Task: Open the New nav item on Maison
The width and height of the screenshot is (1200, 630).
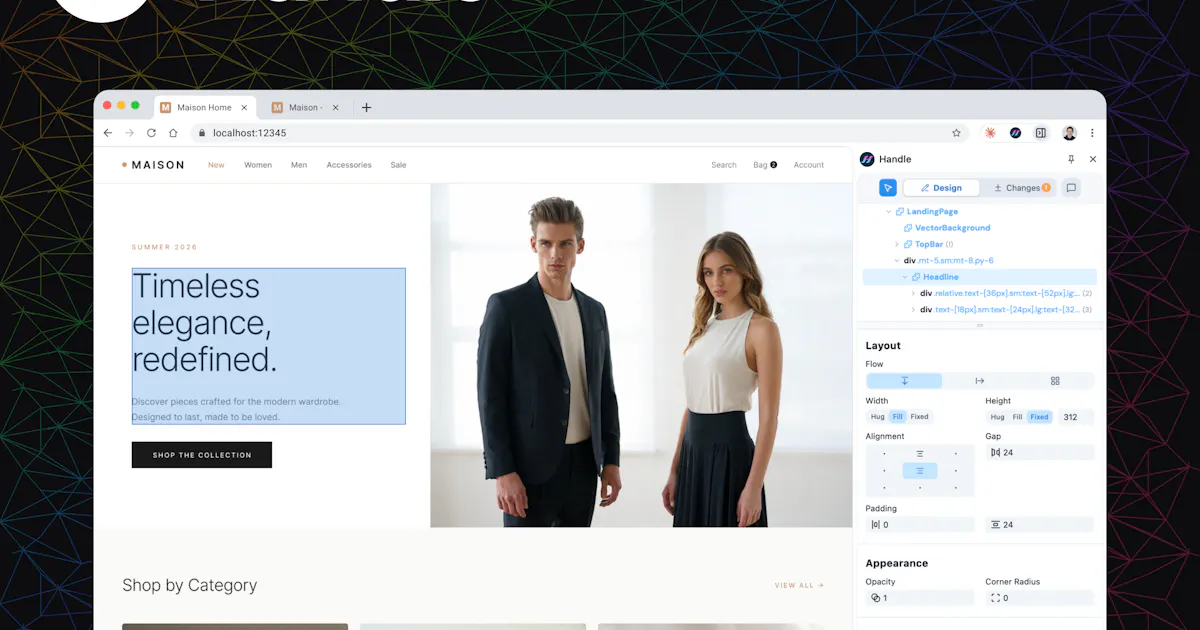Action: pyautogui.click(x=216, y=165)
